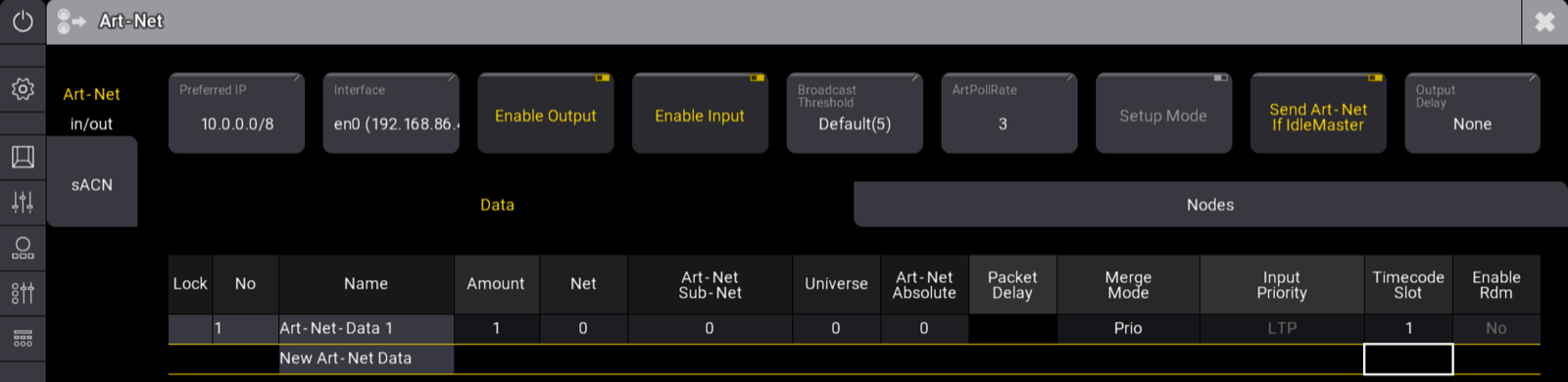Open the Interface en0 selector
1568x382 pixels.
point(391,114)
